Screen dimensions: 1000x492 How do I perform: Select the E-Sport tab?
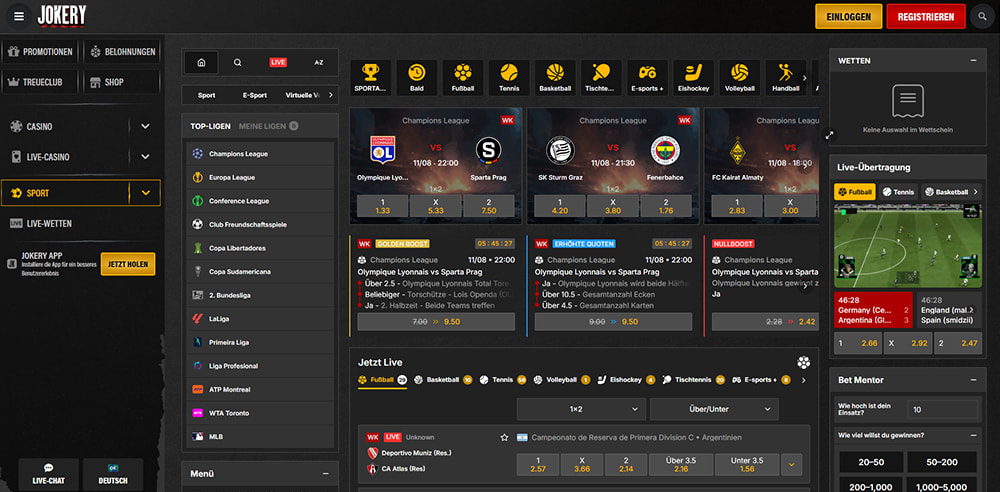pos(254,95)
